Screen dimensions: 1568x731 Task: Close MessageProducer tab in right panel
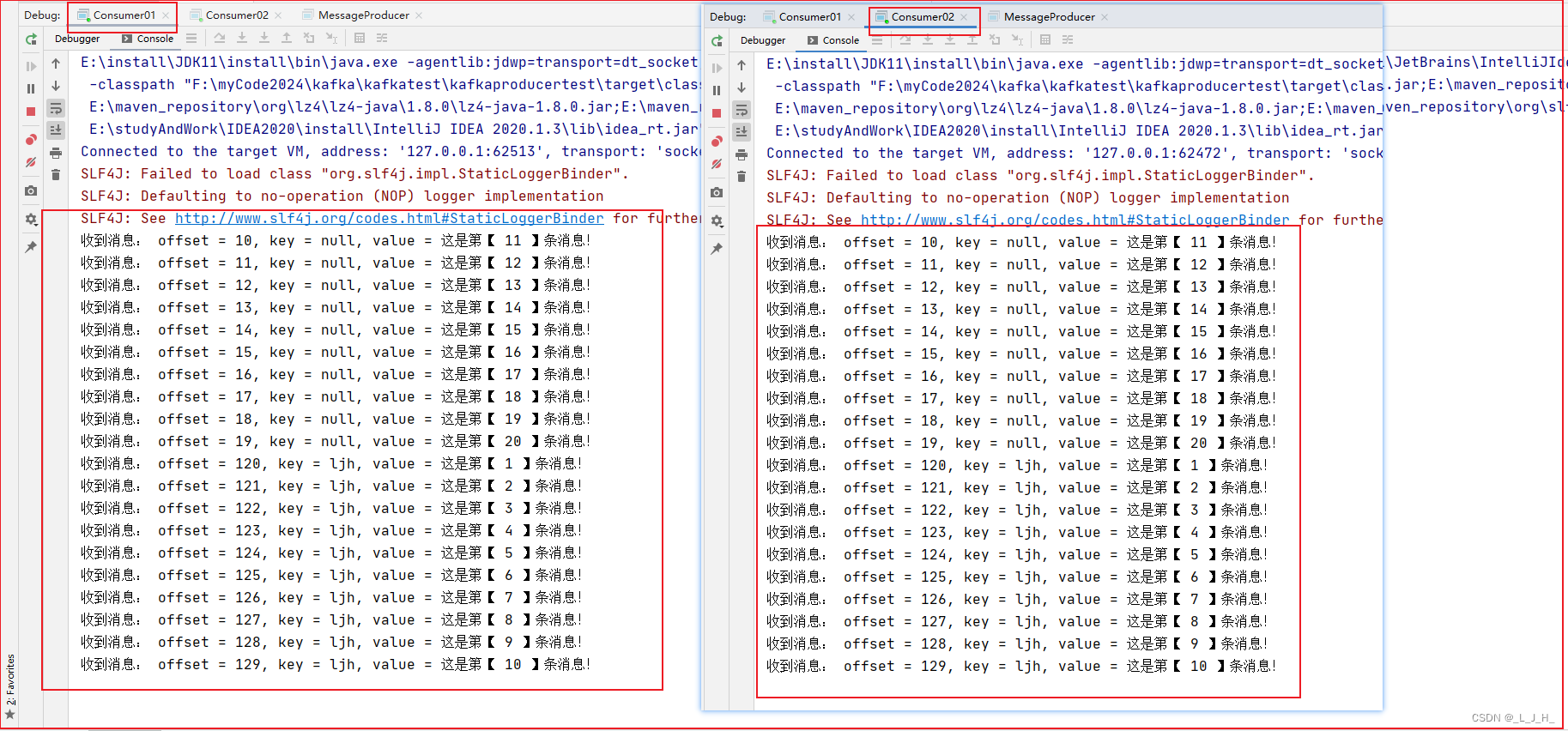[x=1105, y=17]
